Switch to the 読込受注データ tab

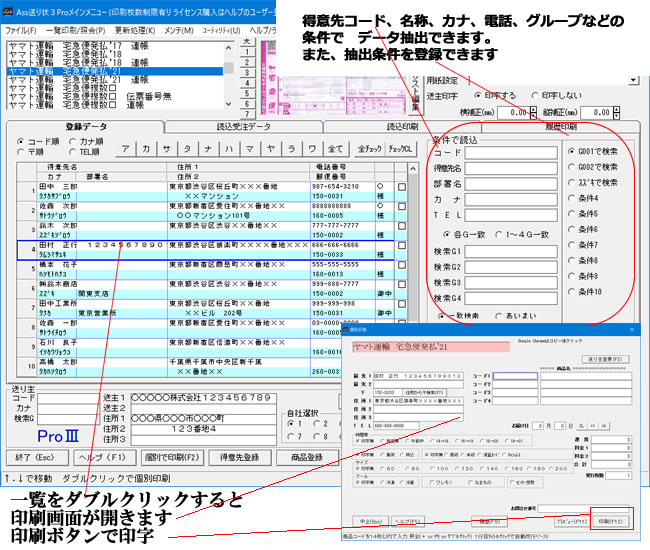(243, 127)
